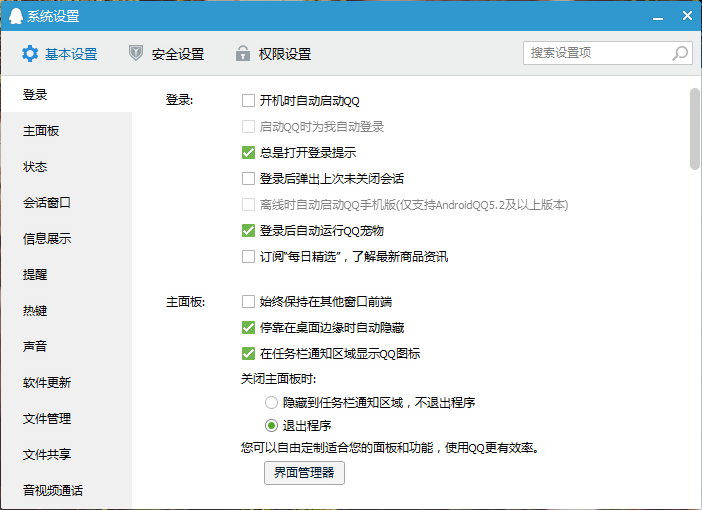Choose the 退出程序 radio button

271,426
